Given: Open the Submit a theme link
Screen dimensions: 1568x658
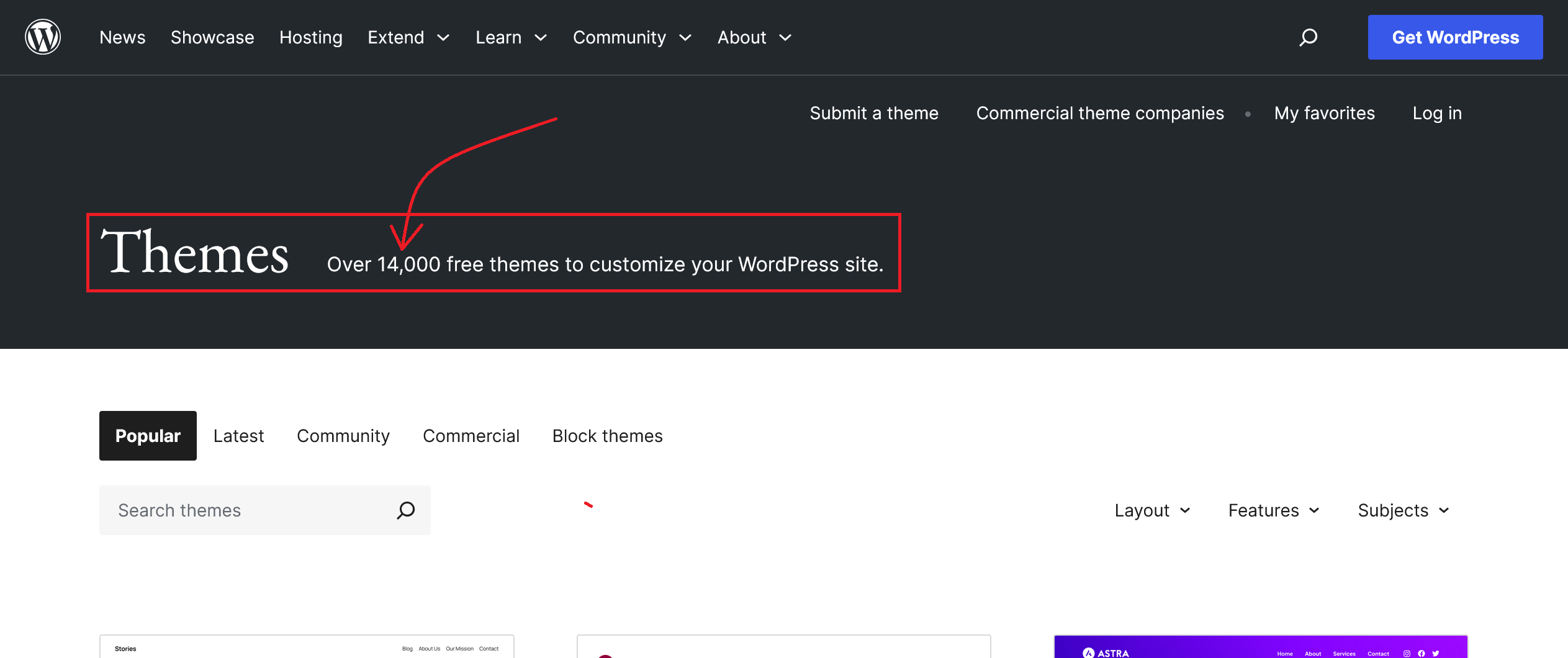Looking at the screenshot, I should 873,113.
